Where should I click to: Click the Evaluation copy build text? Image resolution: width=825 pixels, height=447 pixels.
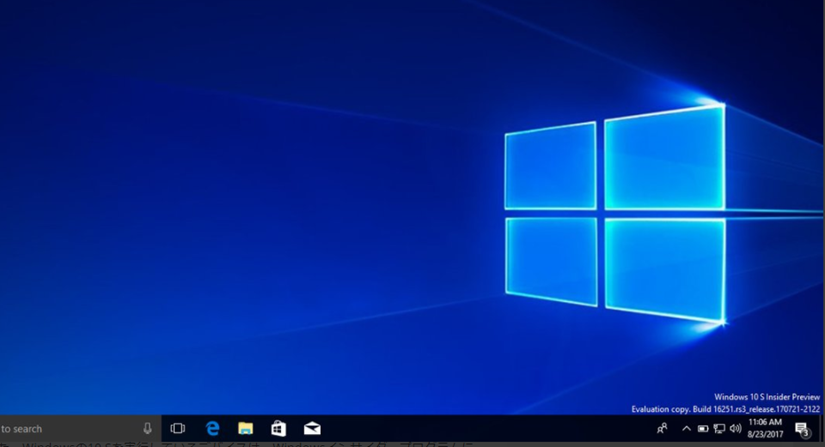coord(726,409)
